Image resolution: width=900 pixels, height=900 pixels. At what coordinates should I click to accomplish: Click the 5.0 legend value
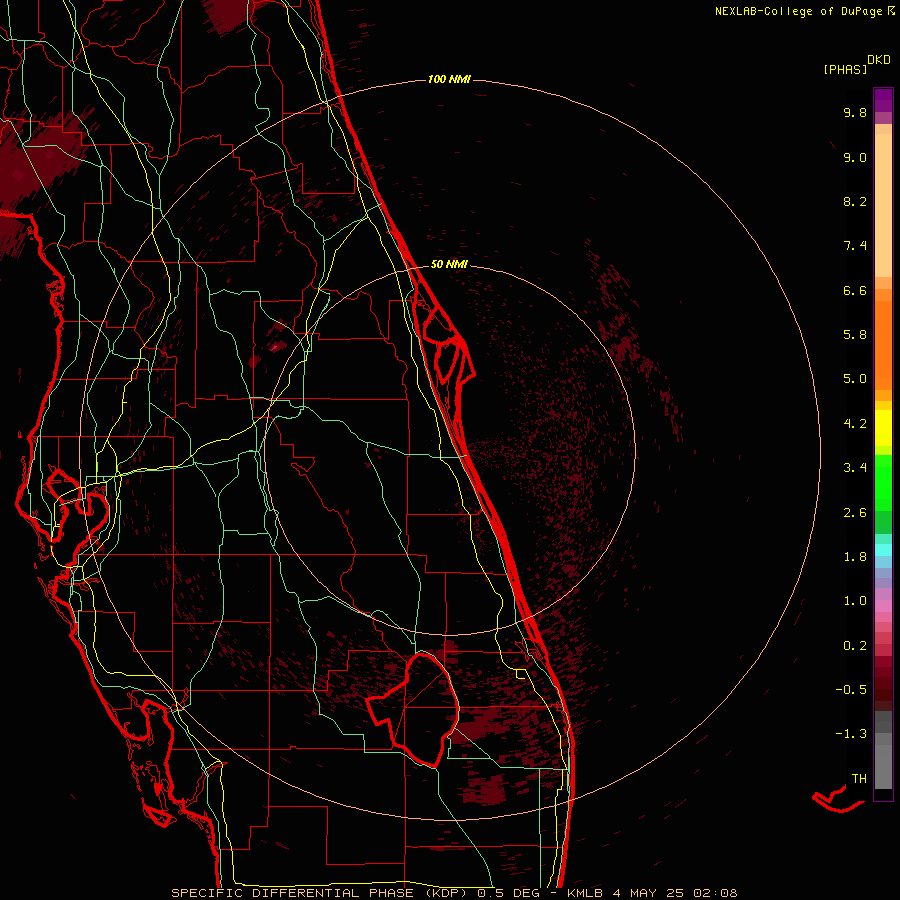pyautogui.click(x=855, y=379)
